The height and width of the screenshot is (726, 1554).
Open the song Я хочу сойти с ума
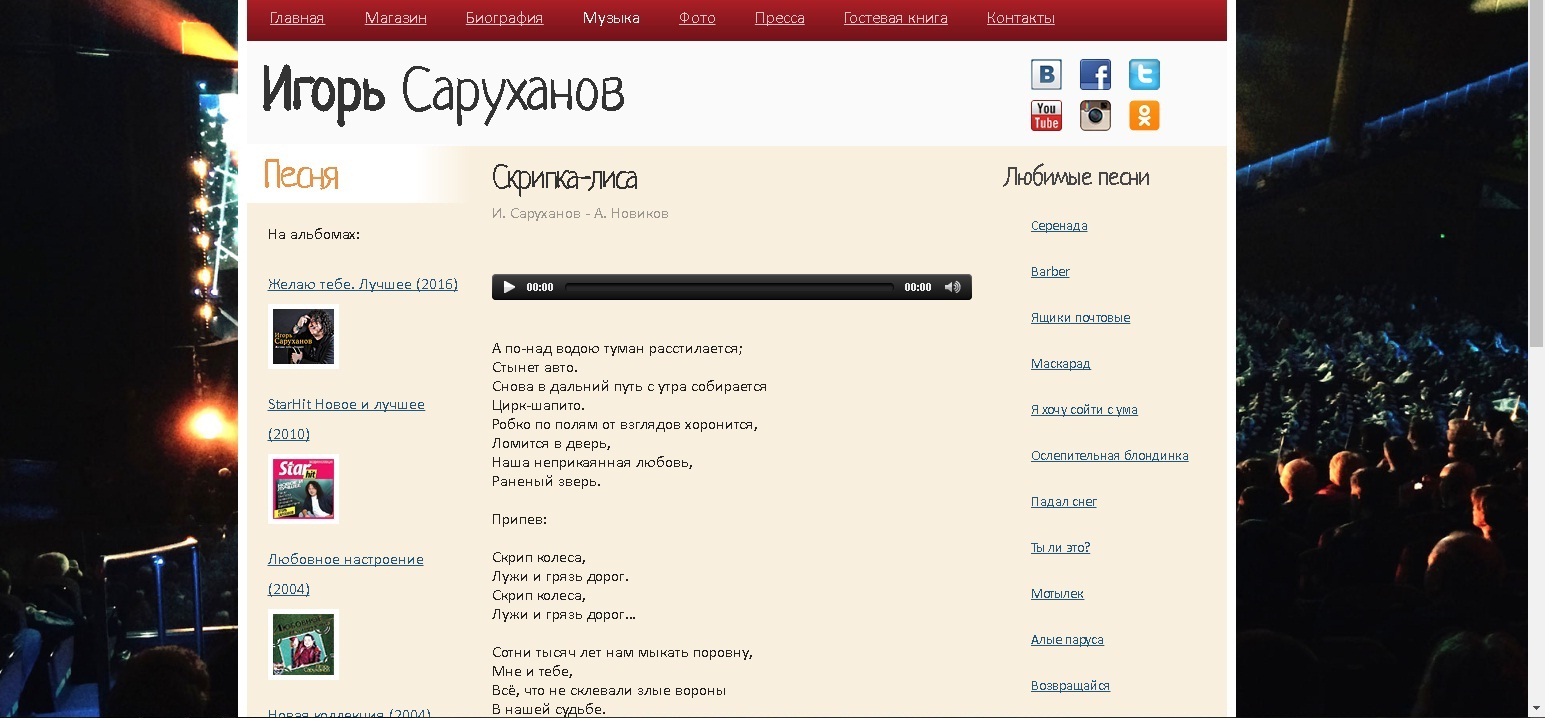click(x=1084, y=410)
